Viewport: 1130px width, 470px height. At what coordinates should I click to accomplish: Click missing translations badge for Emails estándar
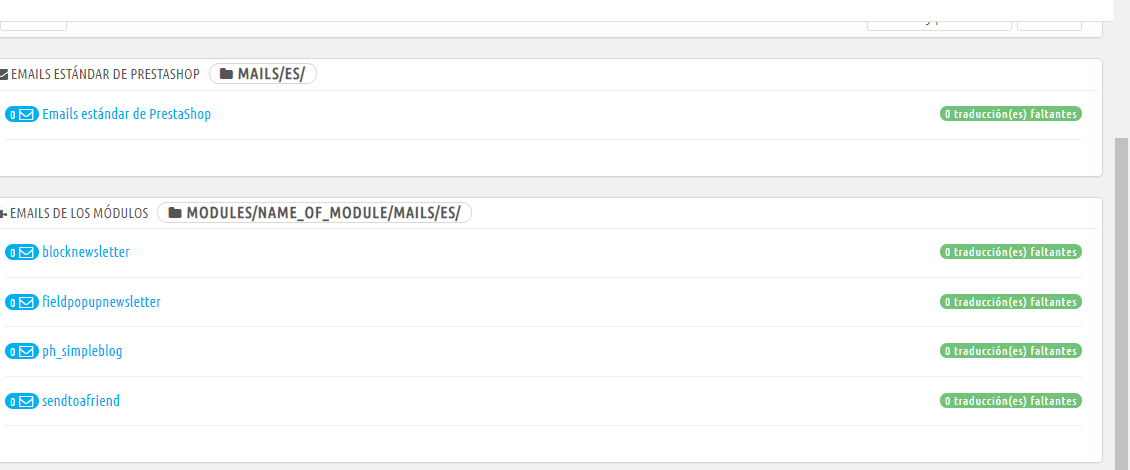tap(1010, 114)
